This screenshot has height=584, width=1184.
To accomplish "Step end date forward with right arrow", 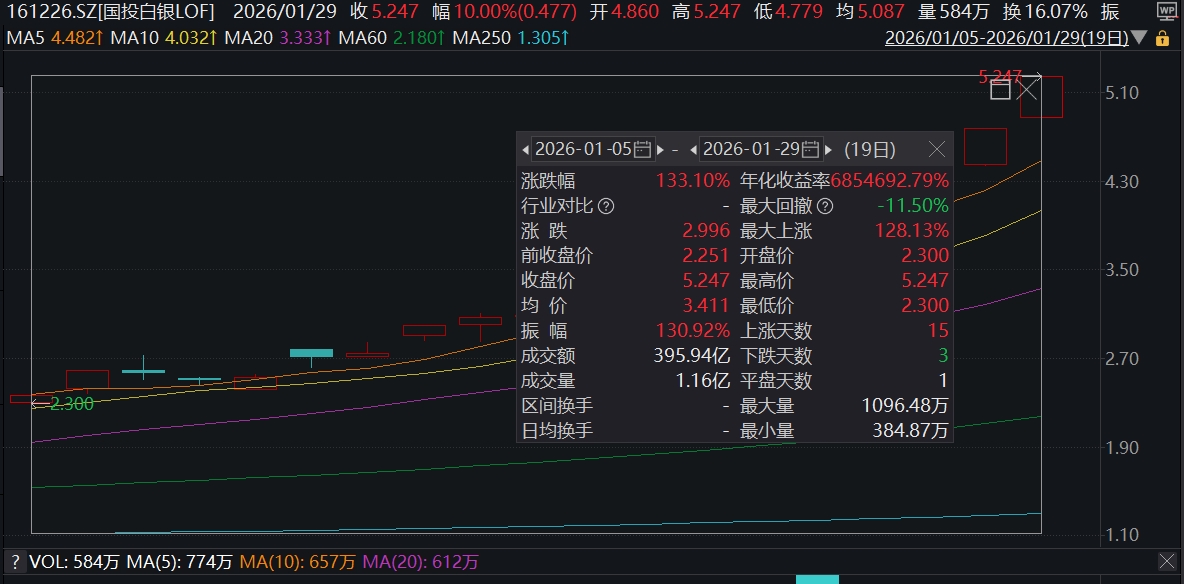I will pyautogui.click(x=828, y=150).
